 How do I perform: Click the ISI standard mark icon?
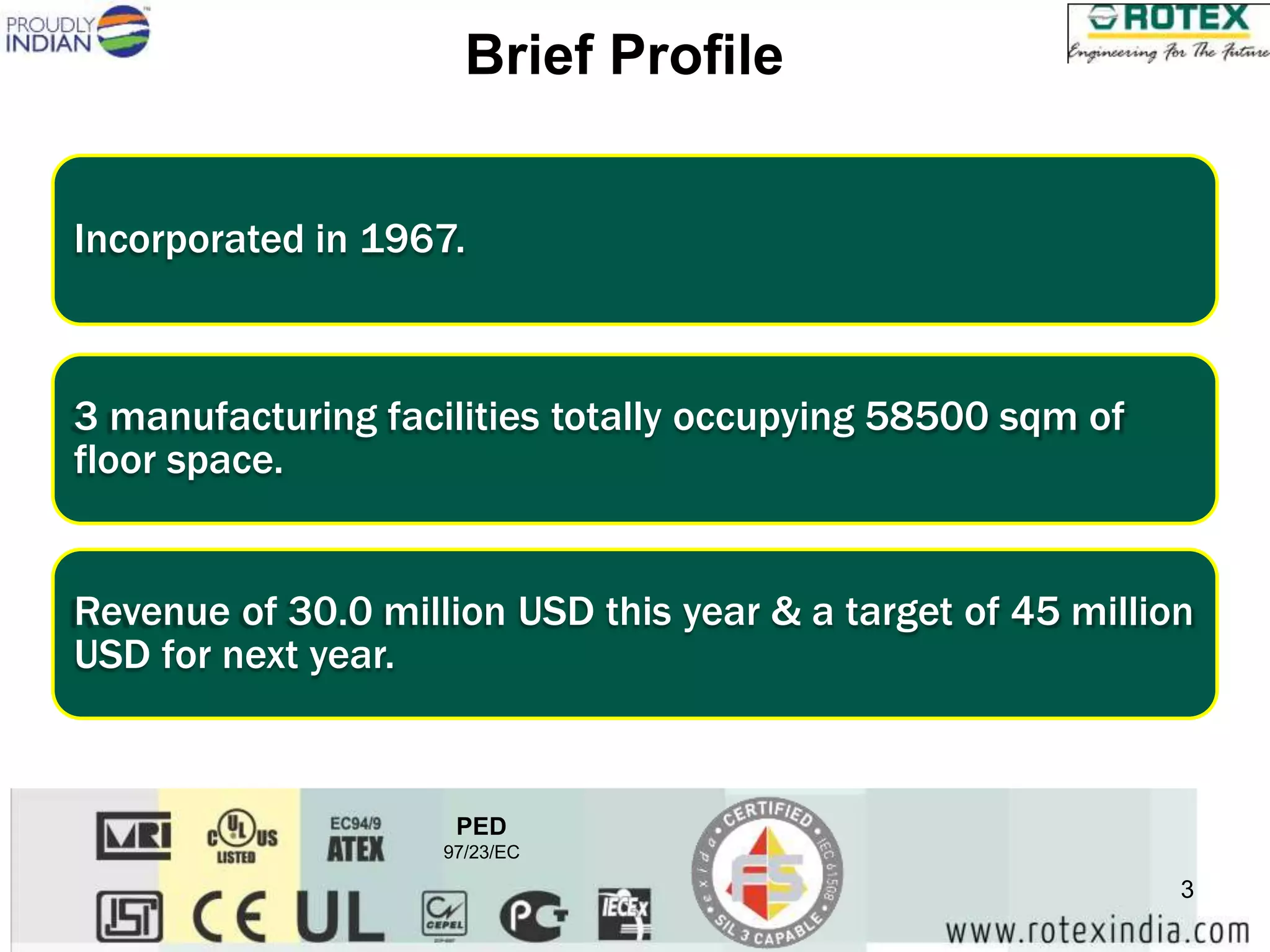[x=130, y=917]
